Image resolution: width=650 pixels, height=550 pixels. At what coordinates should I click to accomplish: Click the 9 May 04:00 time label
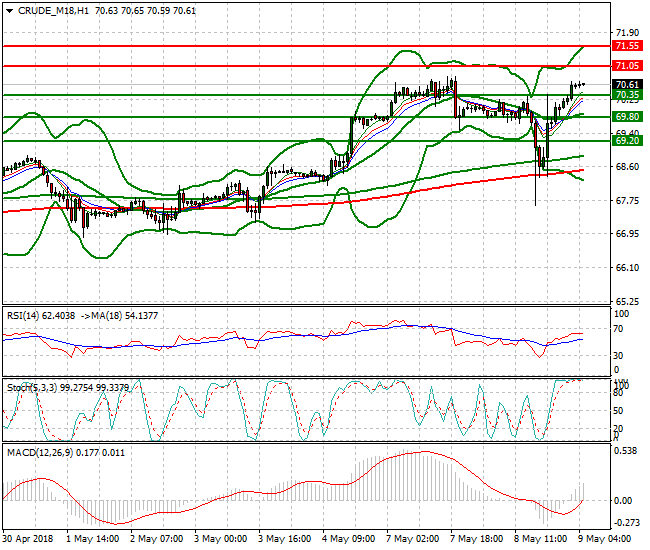pyautogui.click(x=609, y=539)
